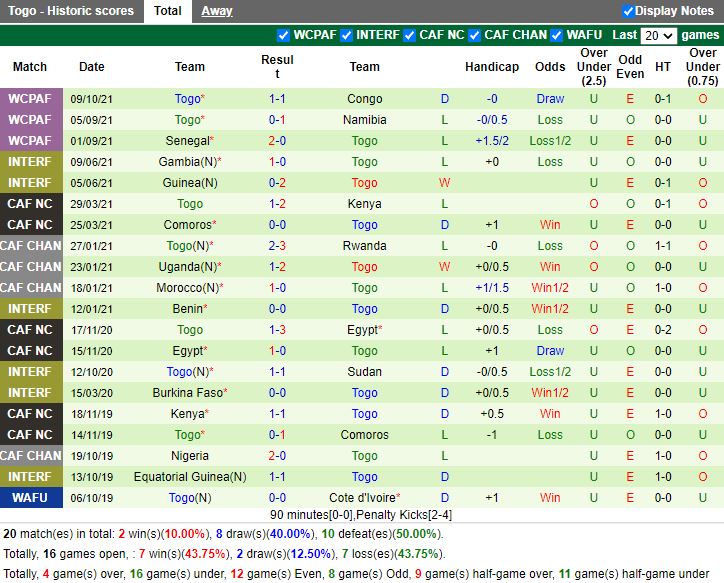Open Uganda(N) team link

188,267
